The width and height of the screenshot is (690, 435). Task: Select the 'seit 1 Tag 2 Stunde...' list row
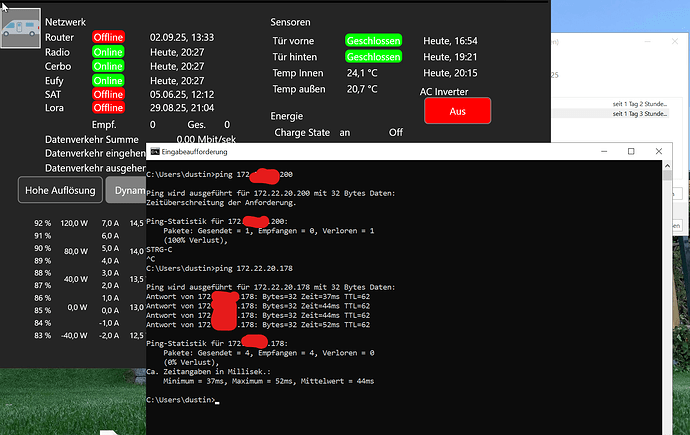pyautogui.click(x=640, y=103)
